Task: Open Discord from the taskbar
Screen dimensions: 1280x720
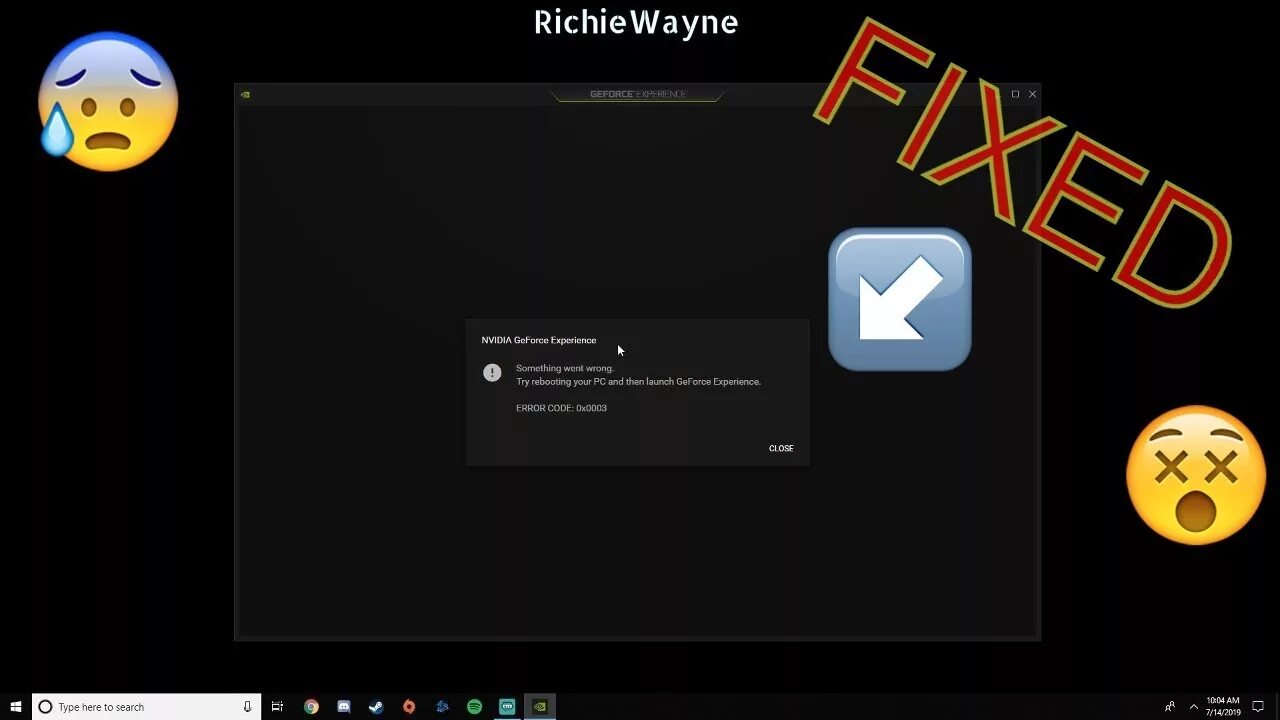Action: pyautogui.click(x=344, y=707)
